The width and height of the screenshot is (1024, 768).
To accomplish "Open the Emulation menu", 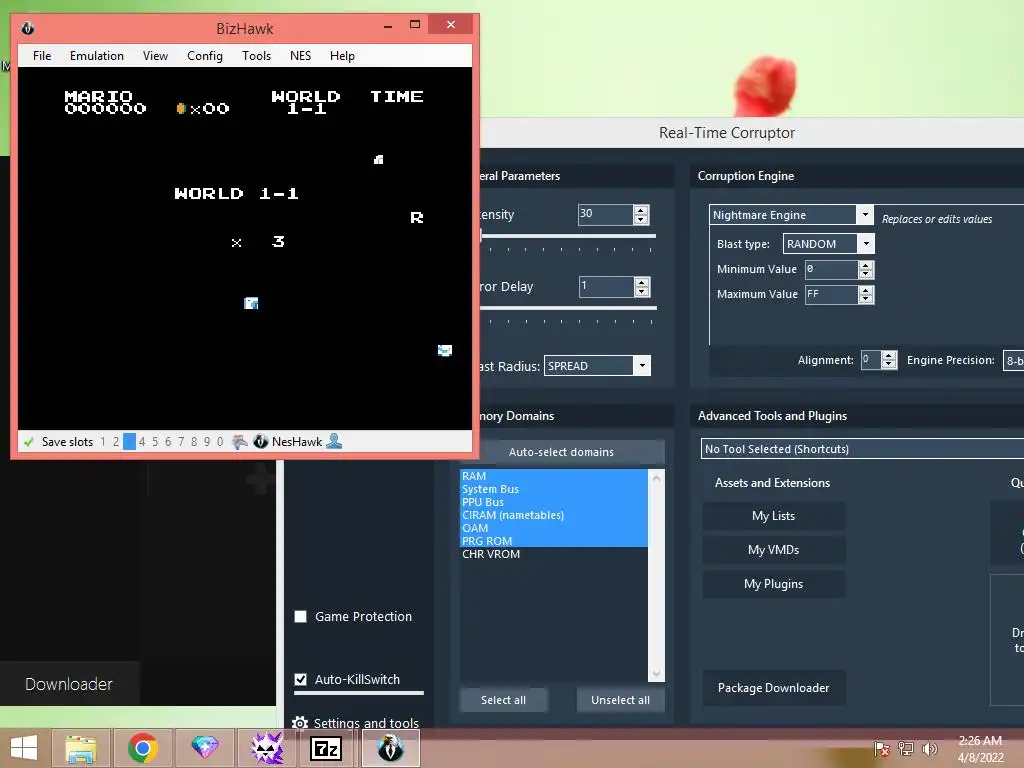I will tap(97, 56).
